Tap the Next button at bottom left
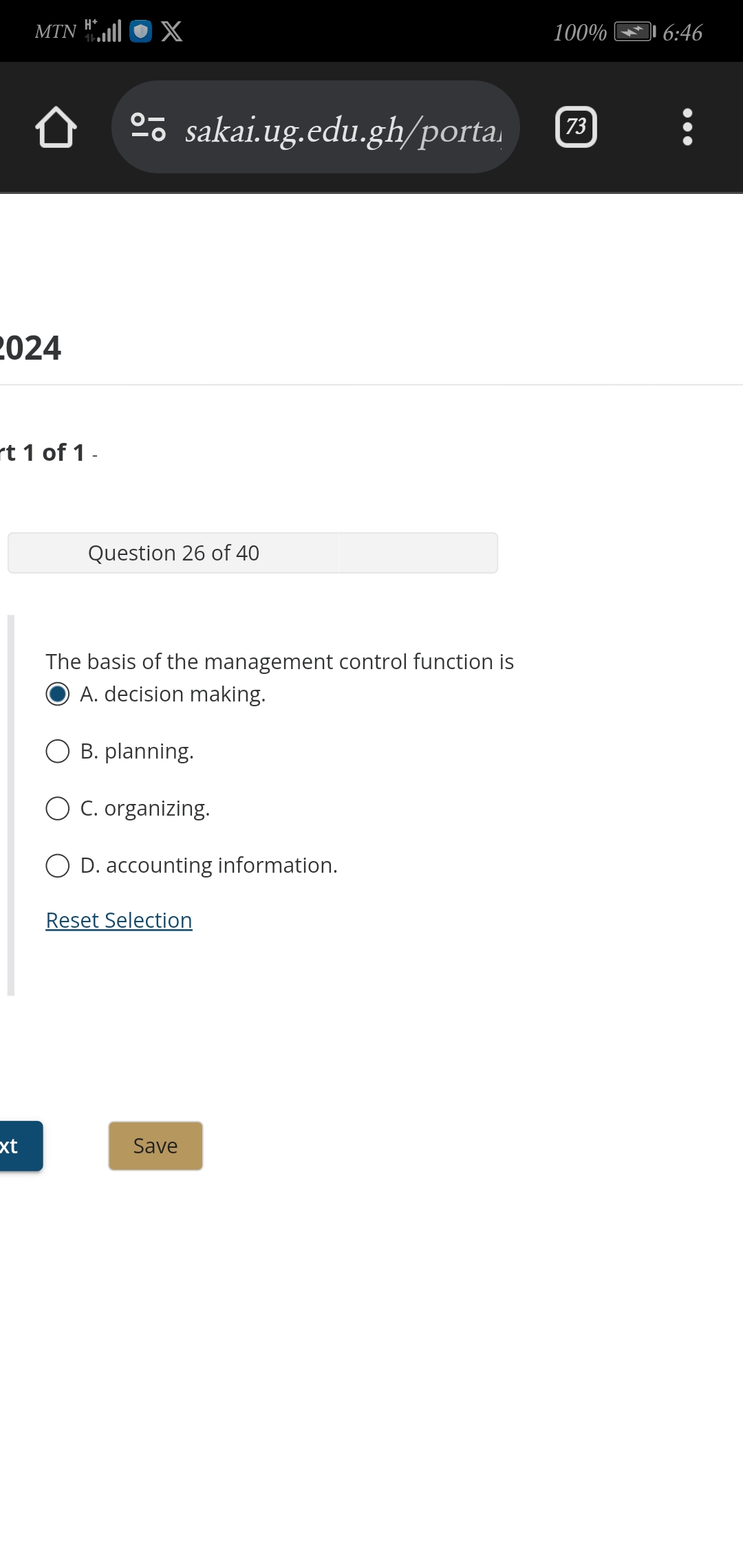The image size is (743, 1568). [x=14, y=1145]
